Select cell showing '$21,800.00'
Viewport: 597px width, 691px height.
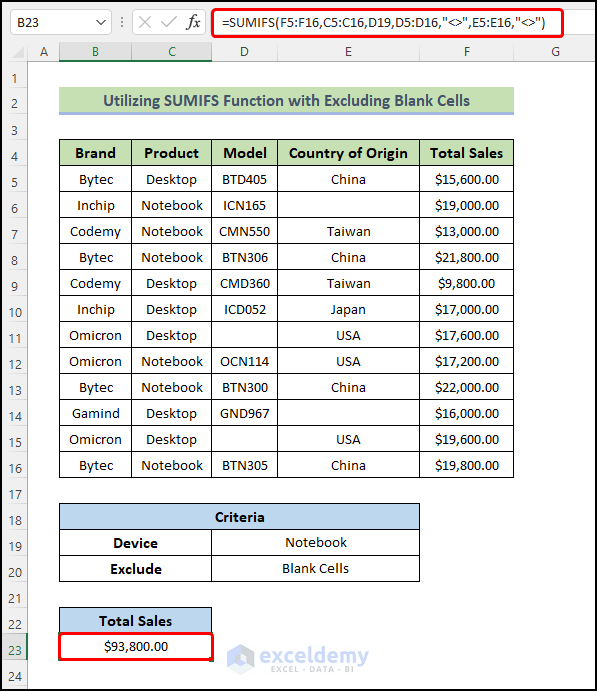467,257
